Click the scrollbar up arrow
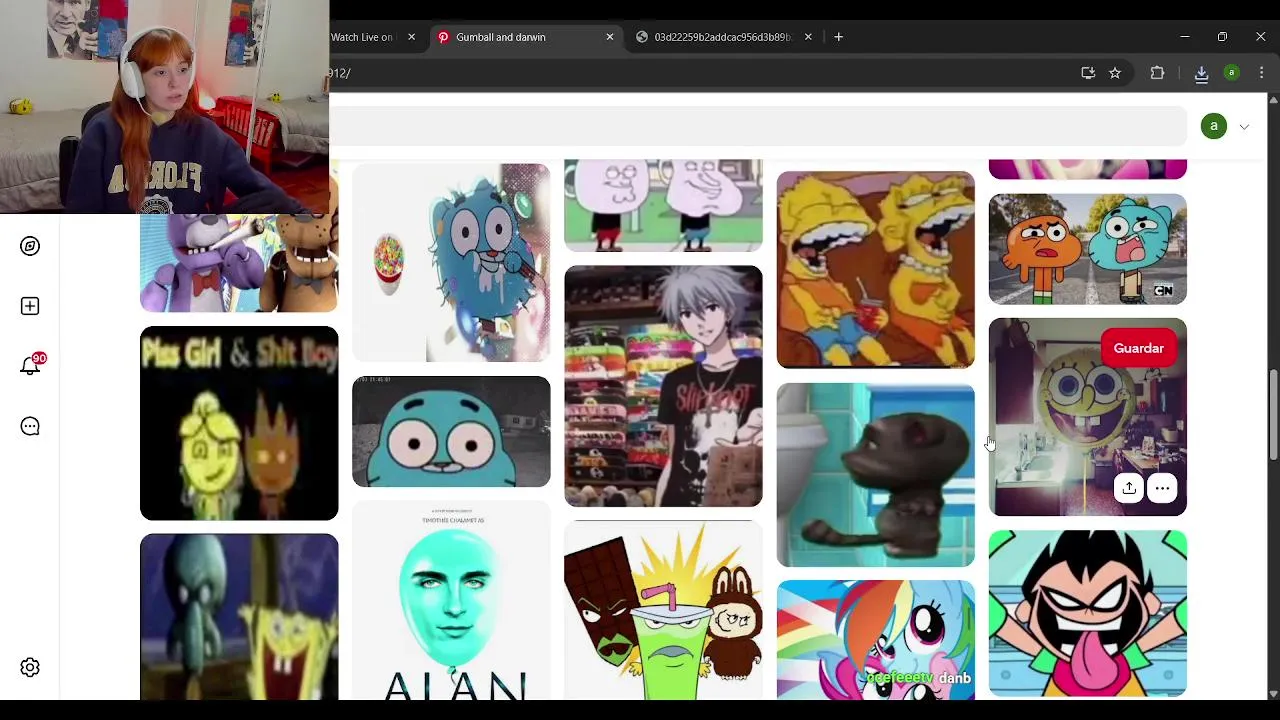 [1273, 100]
